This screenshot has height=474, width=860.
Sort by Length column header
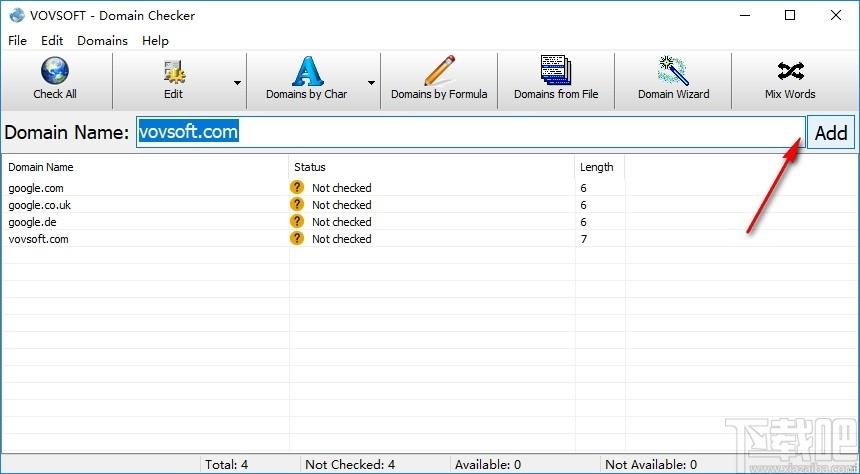599,167
